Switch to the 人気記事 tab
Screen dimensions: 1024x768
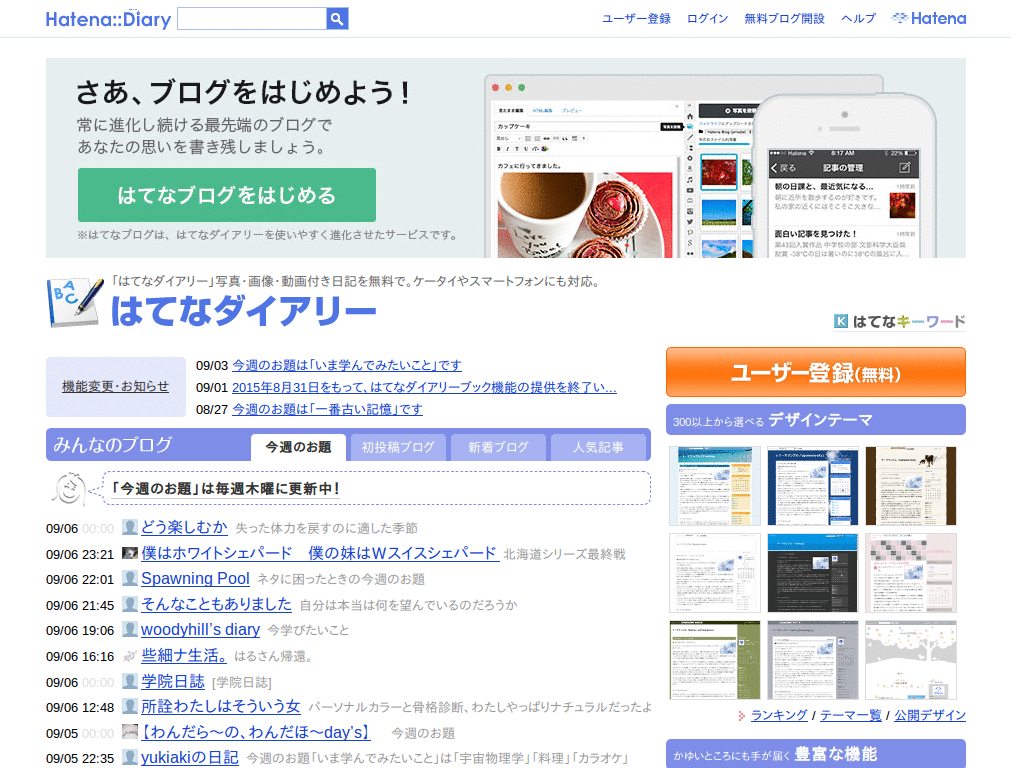[x=600, y=447]
